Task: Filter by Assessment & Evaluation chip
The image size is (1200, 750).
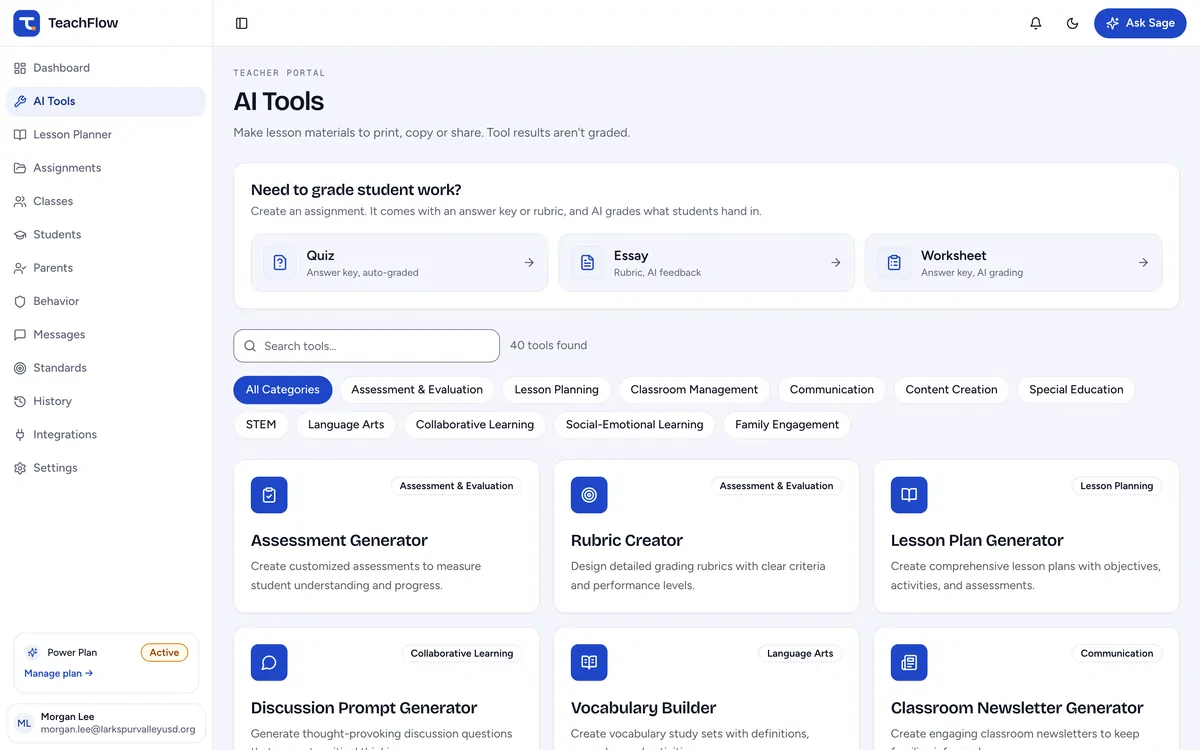Action: coord(417,390)
